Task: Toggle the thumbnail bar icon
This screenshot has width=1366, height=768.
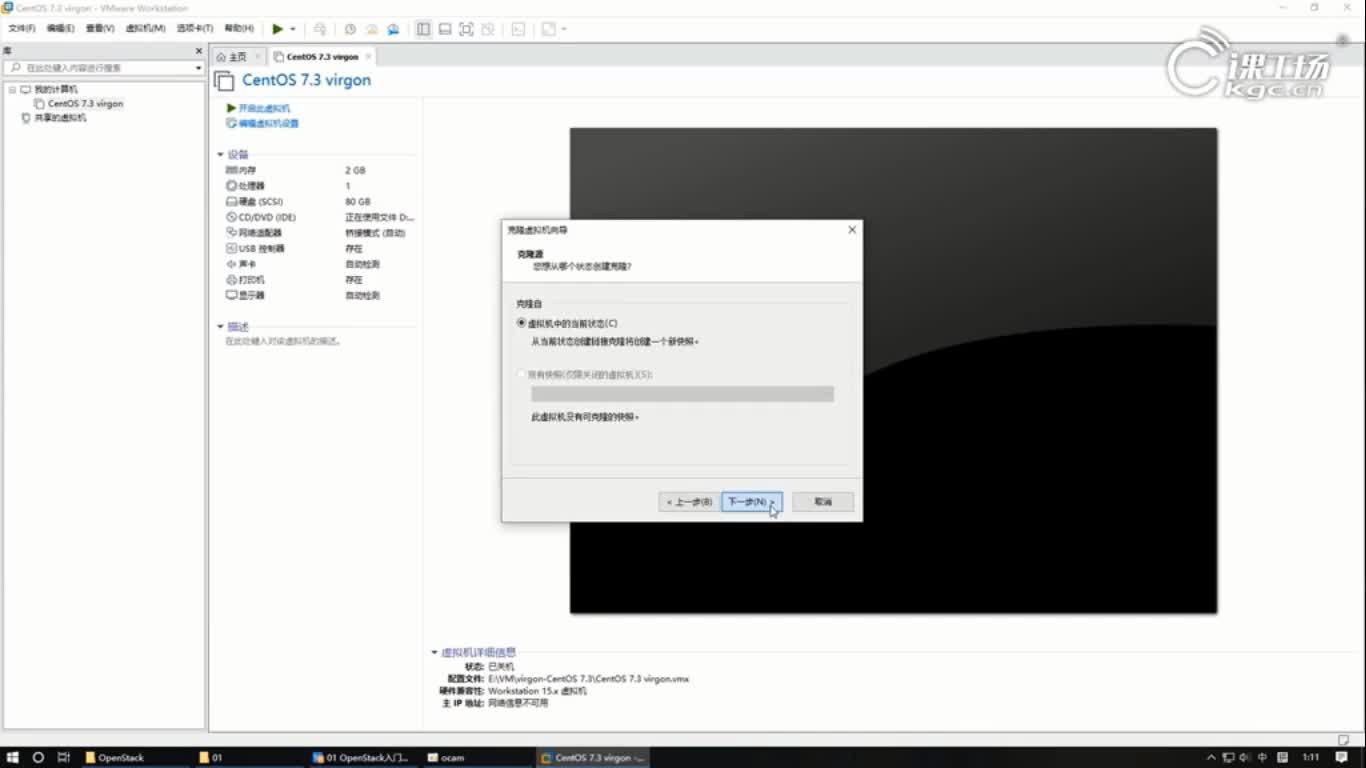Action: pyautogui.click(x=444, y=29)
